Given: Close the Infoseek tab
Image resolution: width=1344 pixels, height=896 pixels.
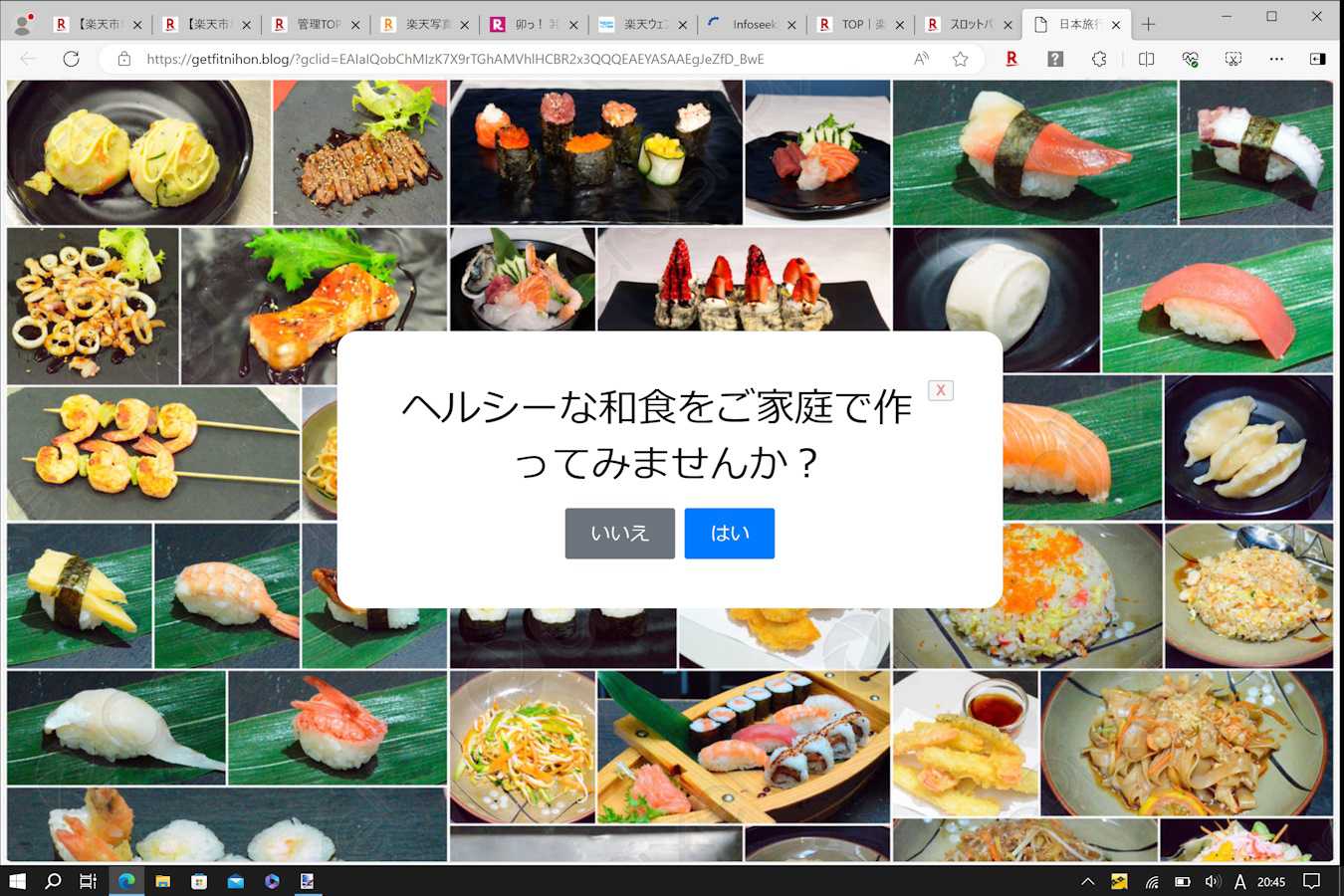Looking at the screenshot, I should pyautogui.click(x=791, y=25).
